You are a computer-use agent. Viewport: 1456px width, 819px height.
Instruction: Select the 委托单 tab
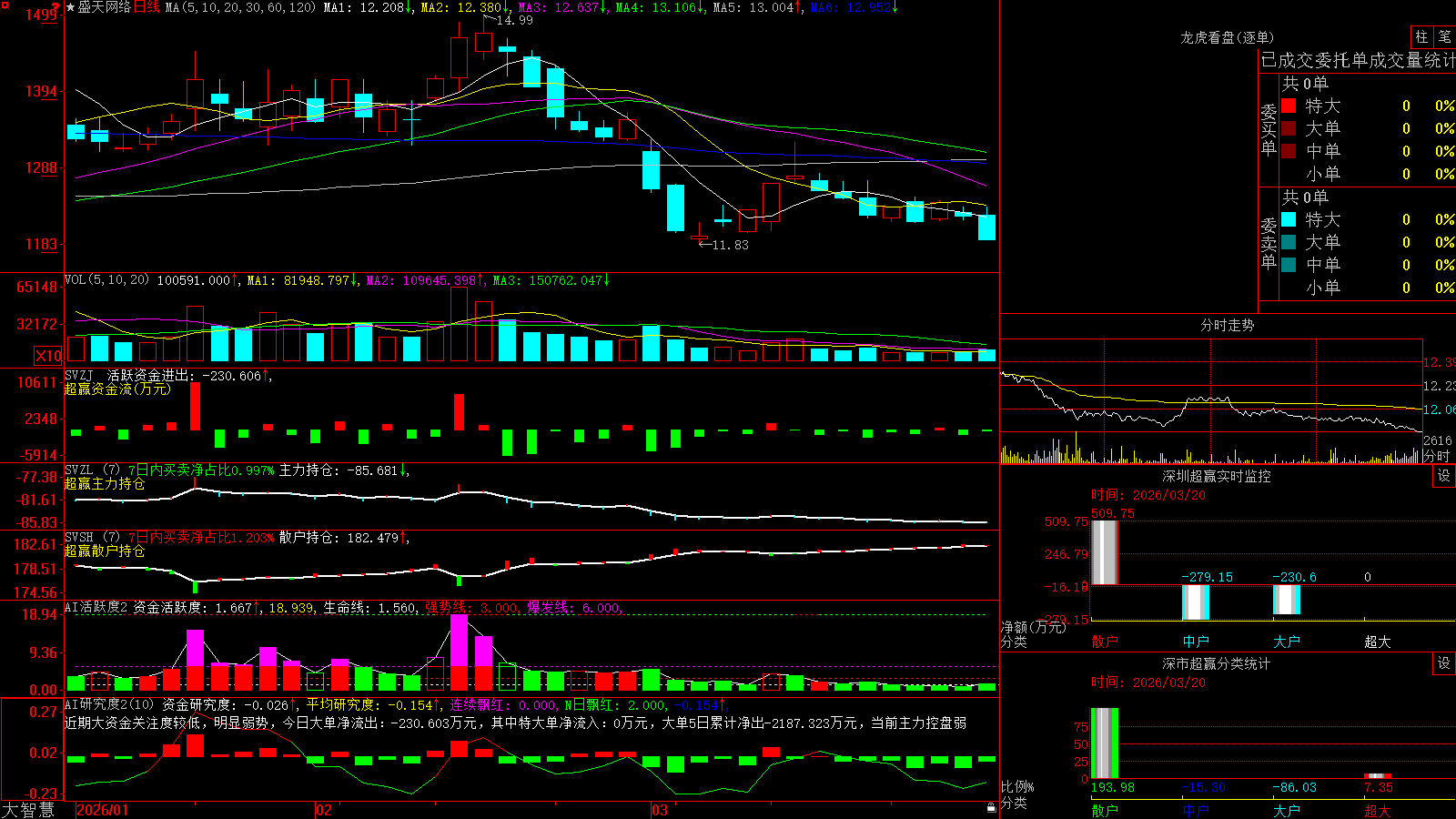[1341, 60]
